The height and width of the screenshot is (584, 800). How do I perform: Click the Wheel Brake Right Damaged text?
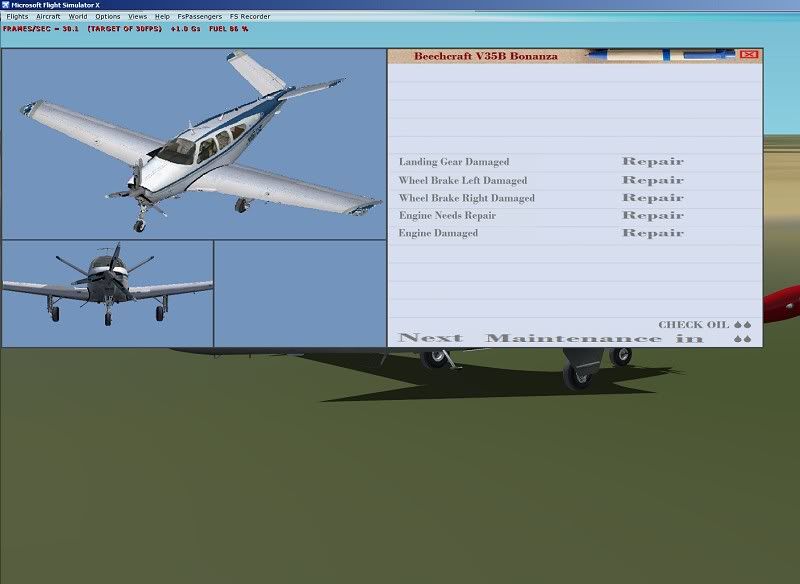tap(467, 198)
